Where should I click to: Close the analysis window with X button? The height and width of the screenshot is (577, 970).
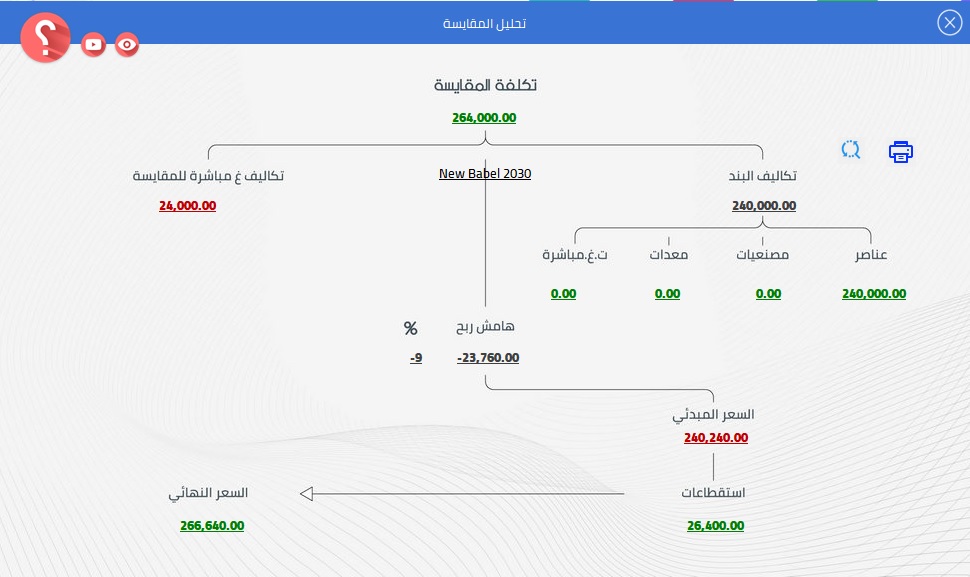point(948,22)
